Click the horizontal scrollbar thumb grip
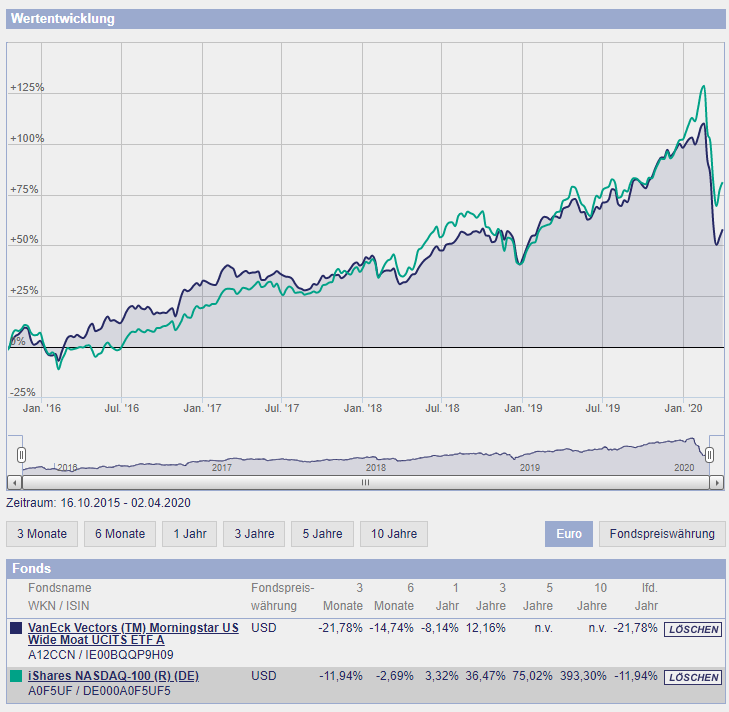Viewport: 729px width, 712px height. pyautogui.click(x=365, y=483)
